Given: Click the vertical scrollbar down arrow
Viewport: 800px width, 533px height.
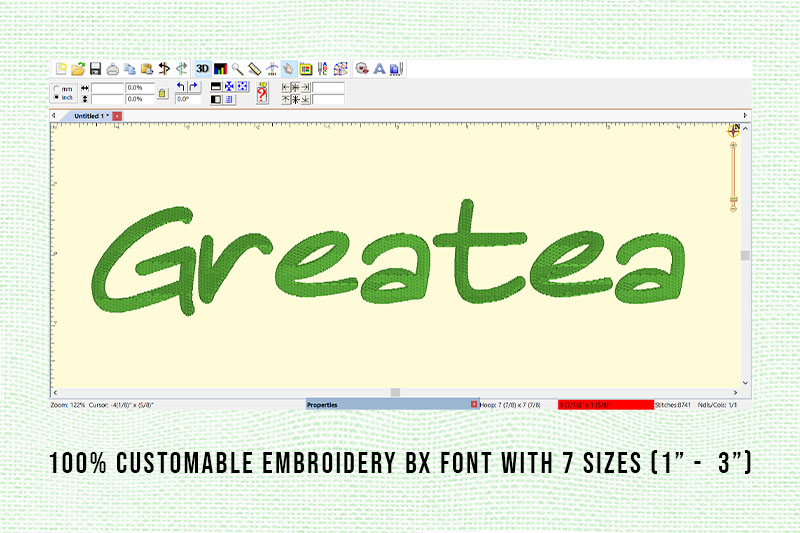Looking at the screenshot, I should (x=745, y=383).
